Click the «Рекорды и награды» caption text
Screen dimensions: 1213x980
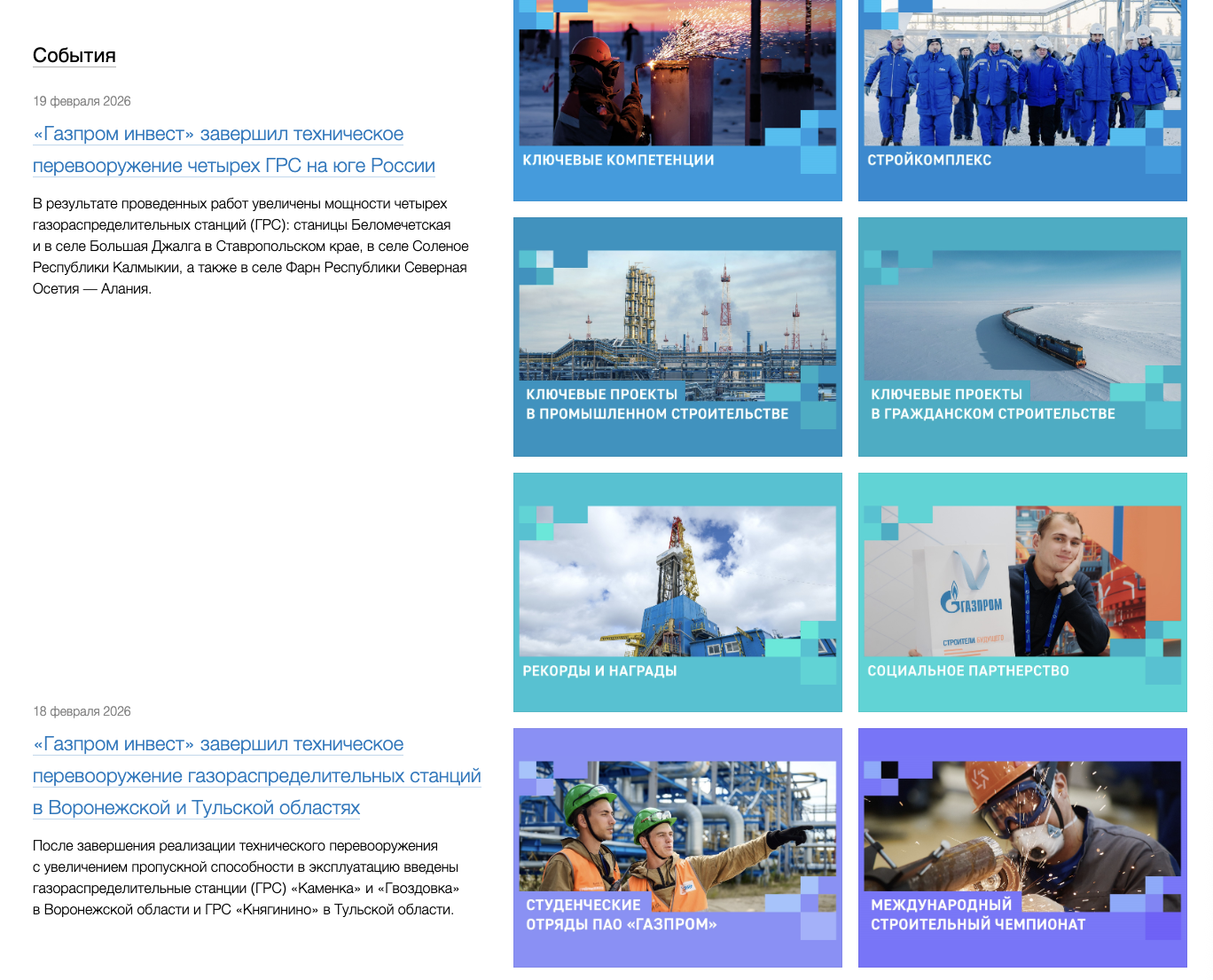click(x=599, y=671)
